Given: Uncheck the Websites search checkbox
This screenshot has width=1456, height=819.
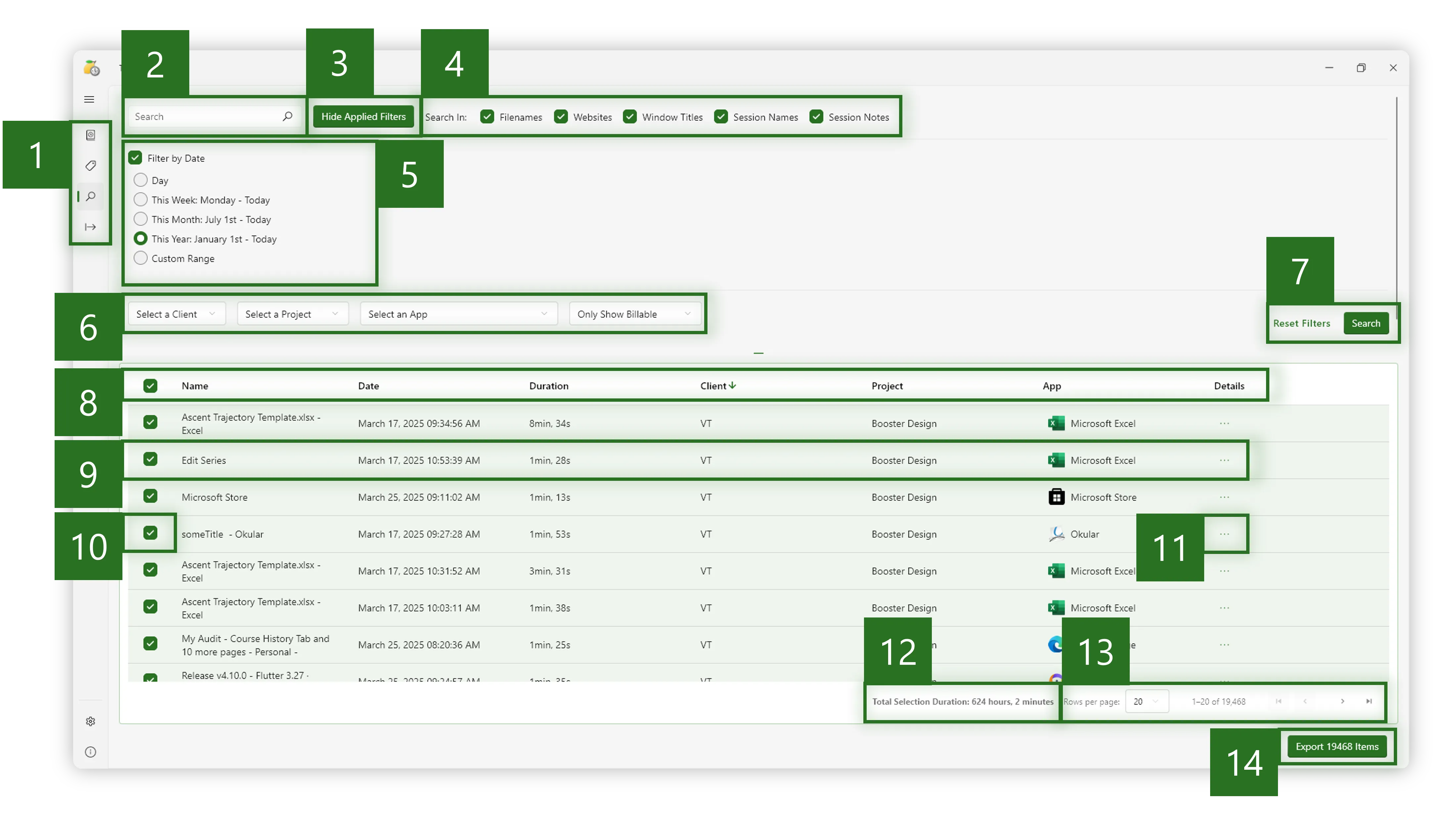Looking at the screenshot, I should 561,117.
